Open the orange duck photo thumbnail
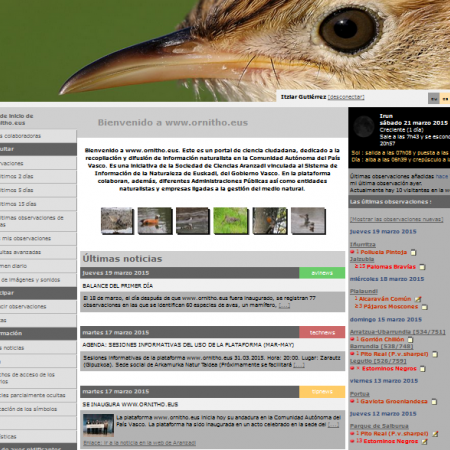Image resolution: width=450 pixels, height=450 pixels. [x=155, y=220]
